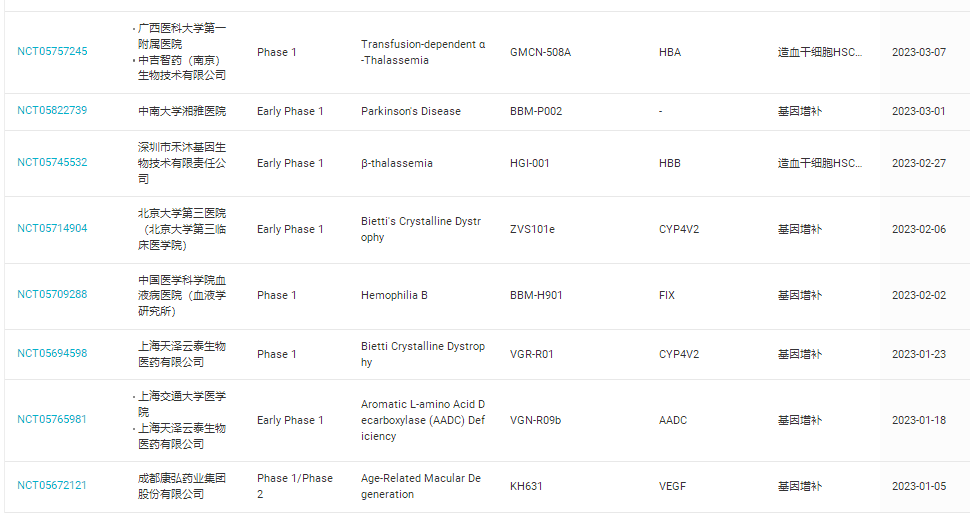This screenshot has height=519, width=970.
Task: Select the BBM-P002 product cell
Action: 536,111
